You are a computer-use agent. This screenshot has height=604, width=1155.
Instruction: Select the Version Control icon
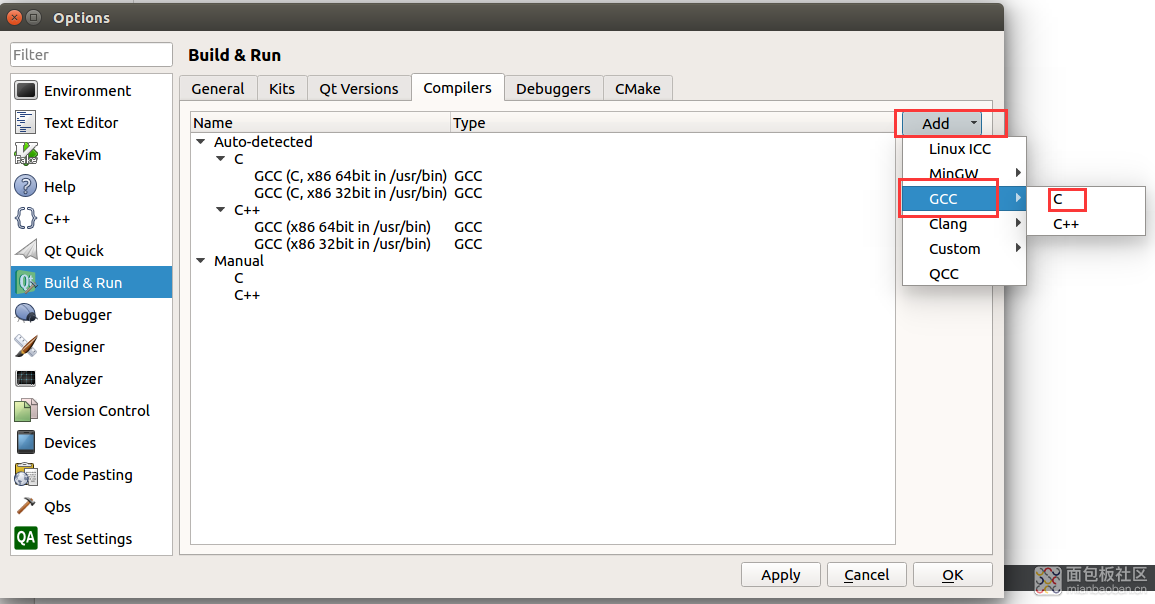coord(26,410)
